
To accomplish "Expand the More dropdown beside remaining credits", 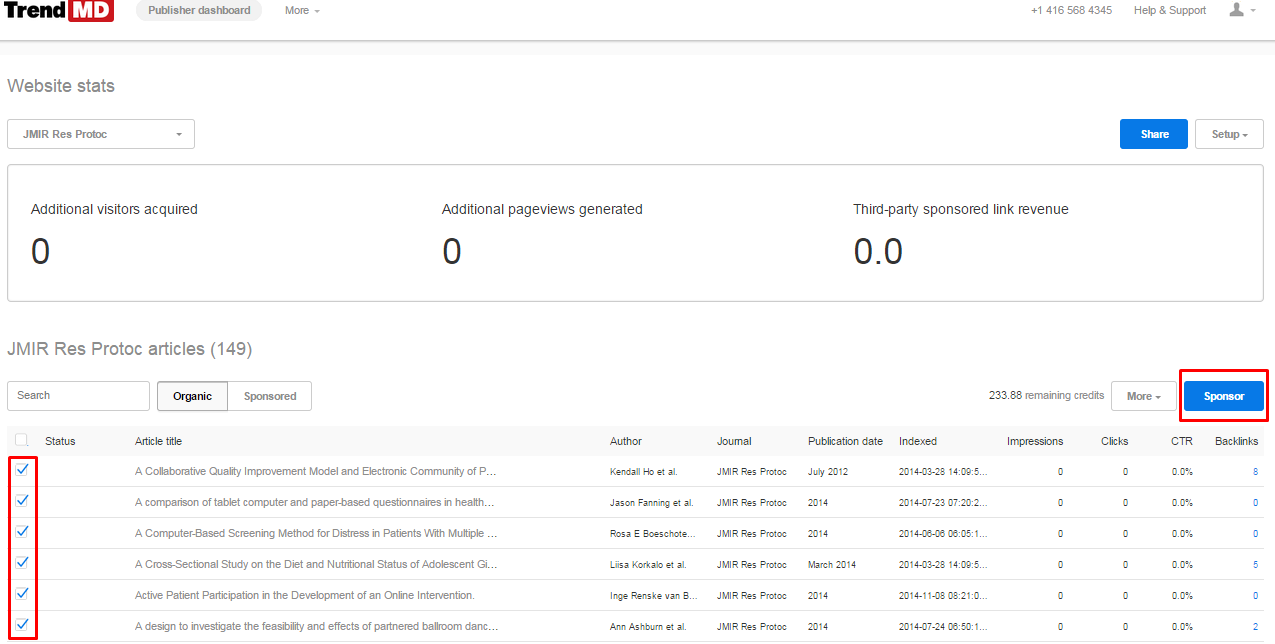I will coord(1143,396).
